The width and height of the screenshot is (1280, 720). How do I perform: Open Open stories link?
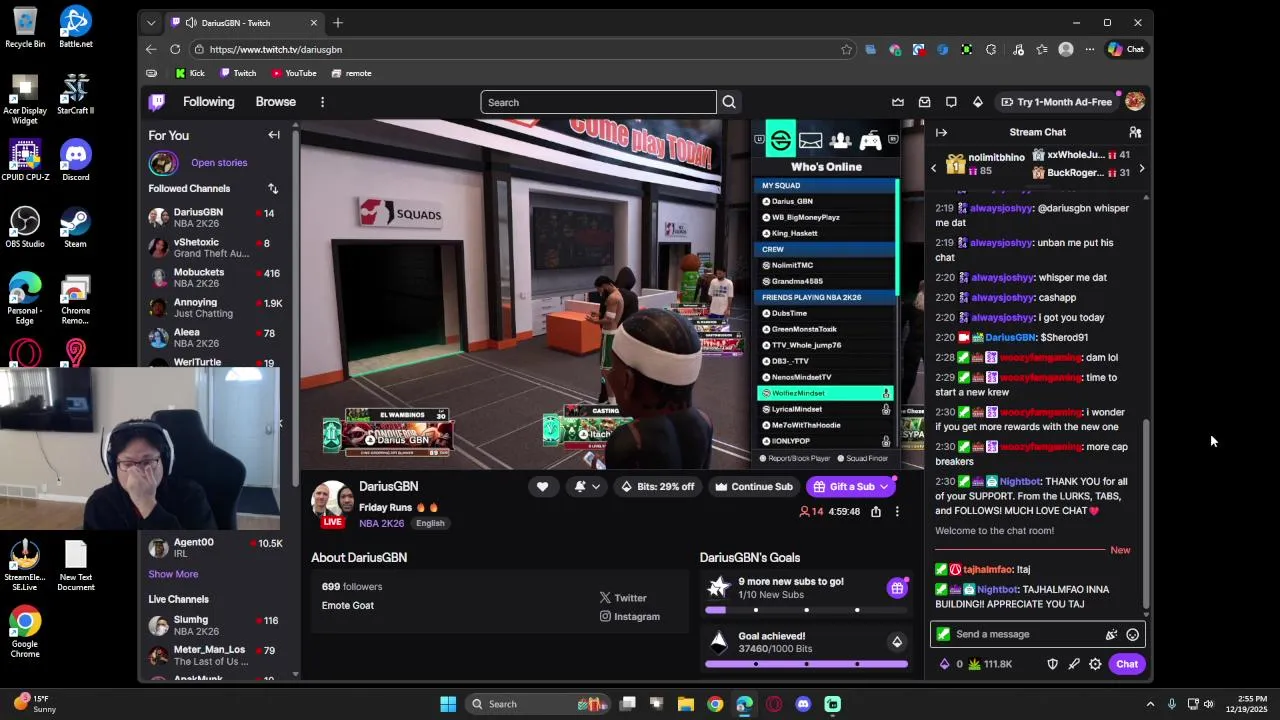coord(219,163)
